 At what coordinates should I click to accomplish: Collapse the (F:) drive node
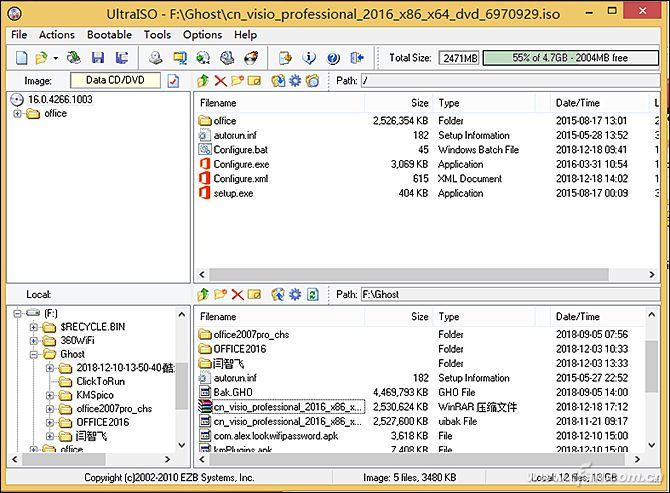pyautogui.click(x=17, y=314)
